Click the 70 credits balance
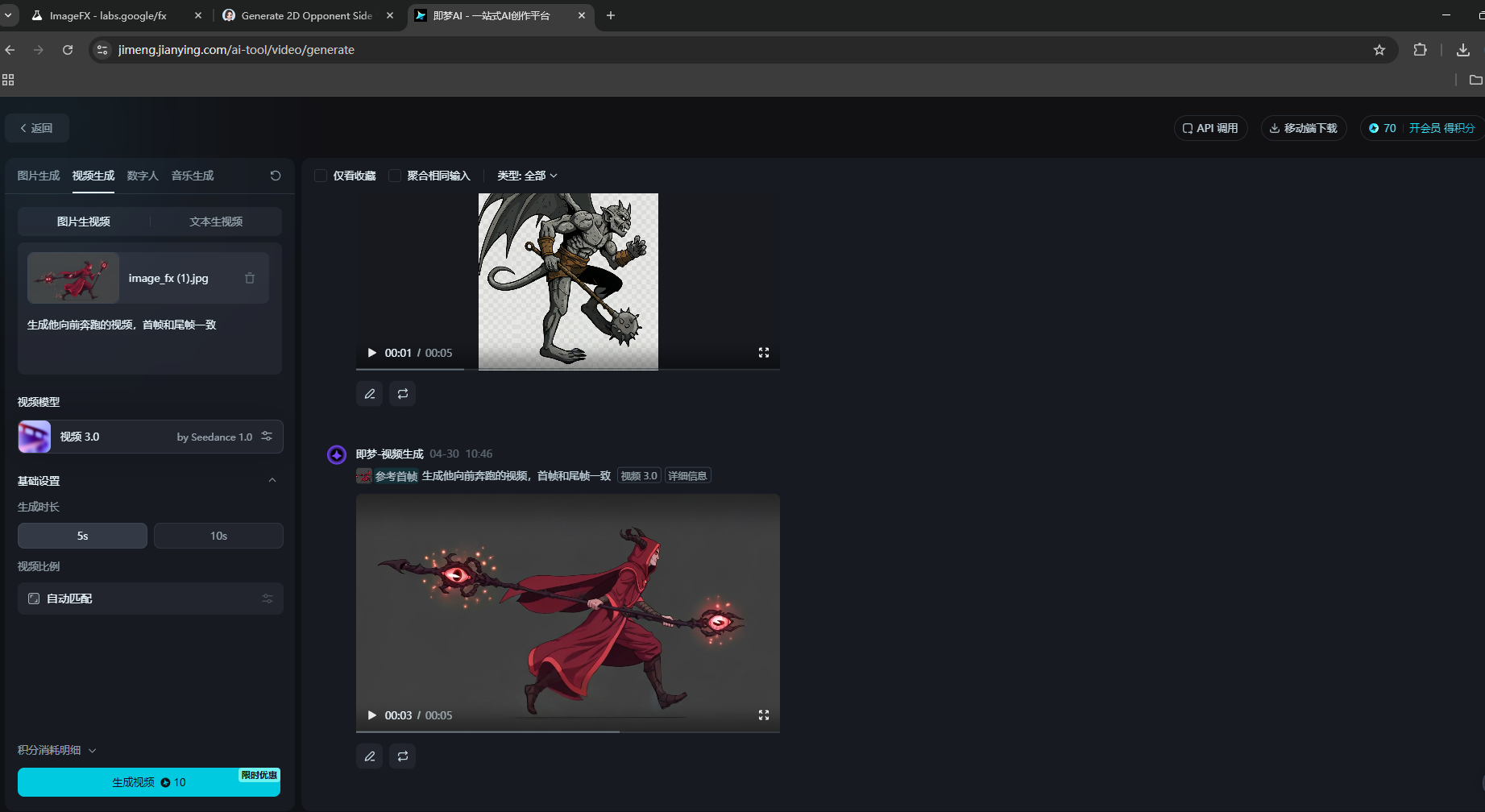This screenshot has height=812, width=1485. click(x=1383, y=128)
